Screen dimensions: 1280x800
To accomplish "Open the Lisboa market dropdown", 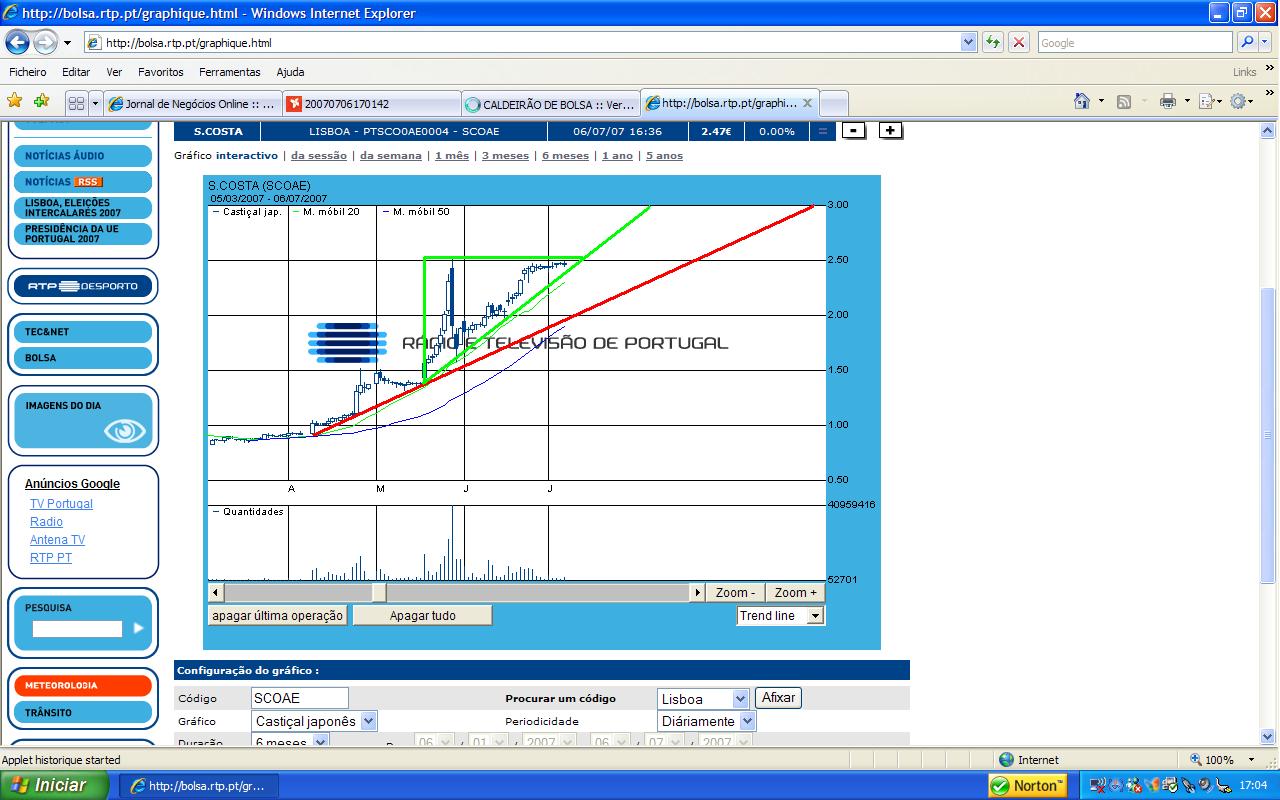I will 740,699.
